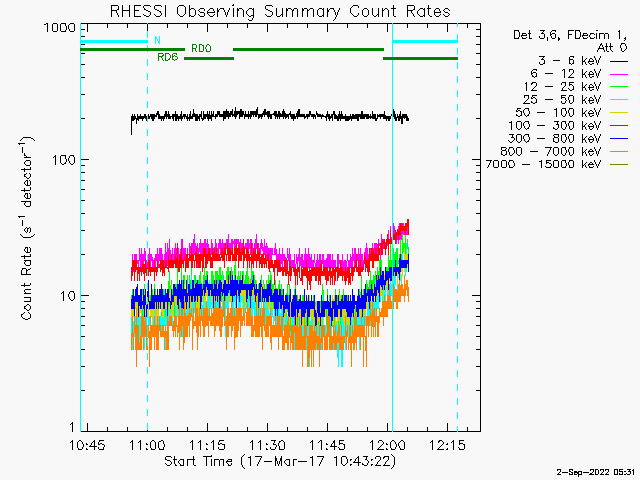Click the magenta 6 - 12 keV legend line
640x480 pixels.
click(619, 74)
